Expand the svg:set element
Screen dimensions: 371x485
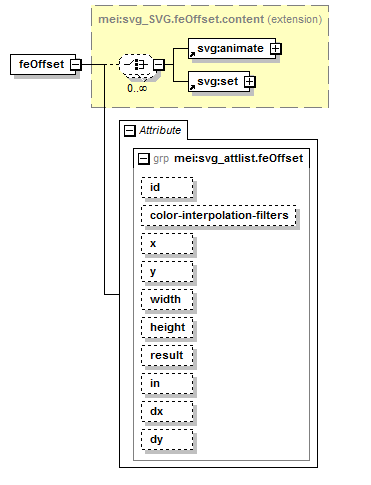[250, 82]
